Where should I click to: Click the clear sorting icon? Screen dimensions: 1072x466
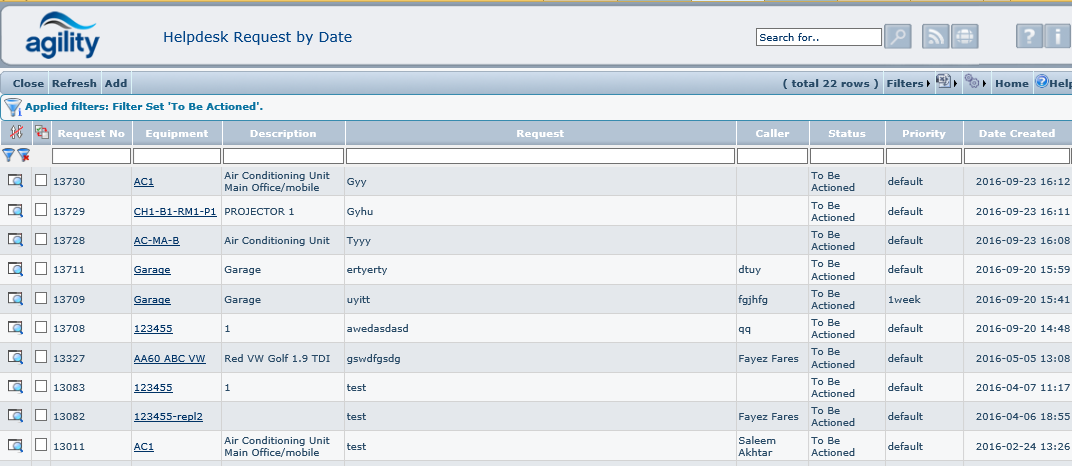pyautogui.click(x=15, y=133)
